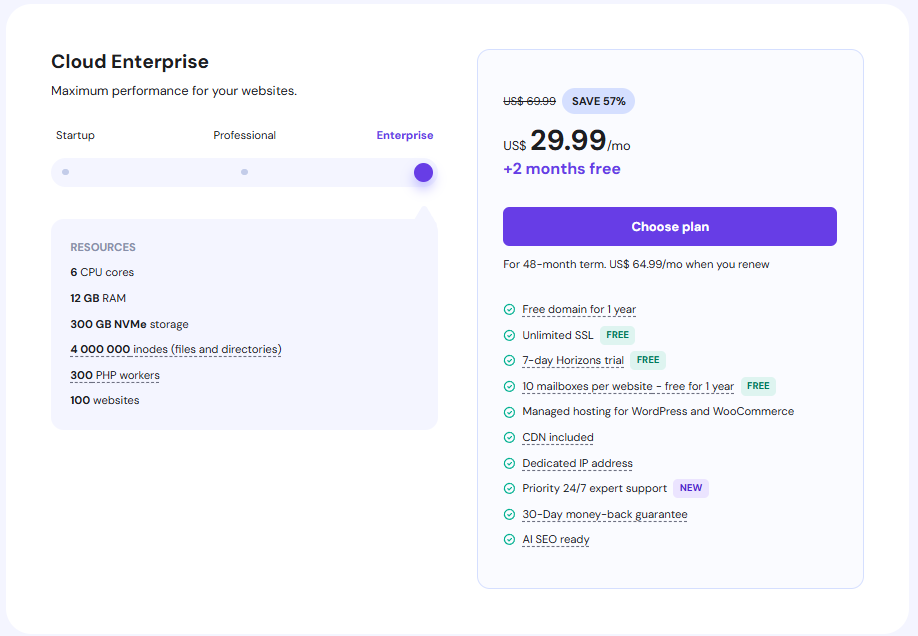This screenshot has width=918, height=636.
Task: Select the Professional plan label
Action: pyautogui.click(x=244, y=136)
